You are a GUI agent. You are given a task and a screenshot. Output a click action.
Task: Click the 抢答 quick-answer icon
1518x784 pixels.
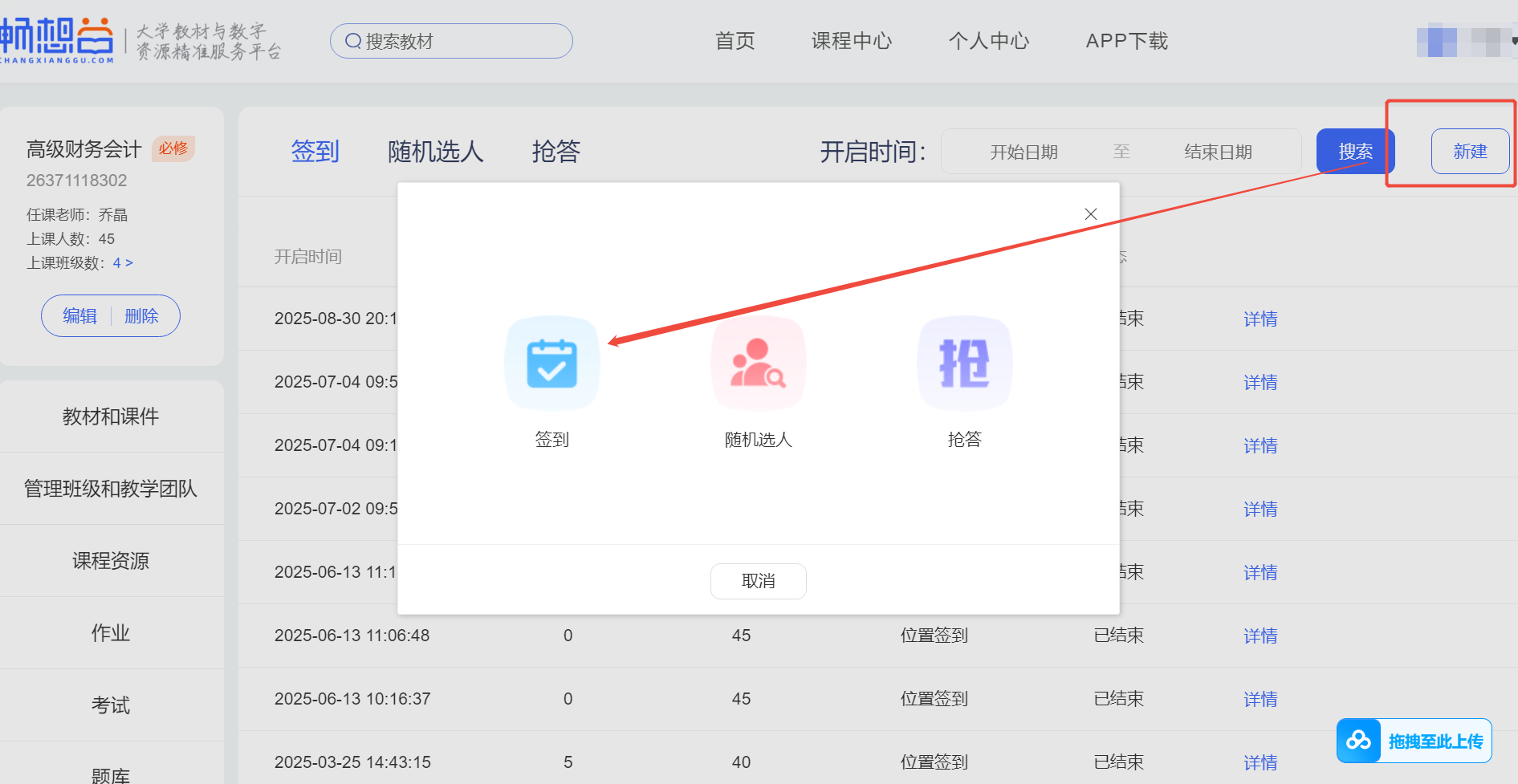pyautogui.click(x=964, y=364)
